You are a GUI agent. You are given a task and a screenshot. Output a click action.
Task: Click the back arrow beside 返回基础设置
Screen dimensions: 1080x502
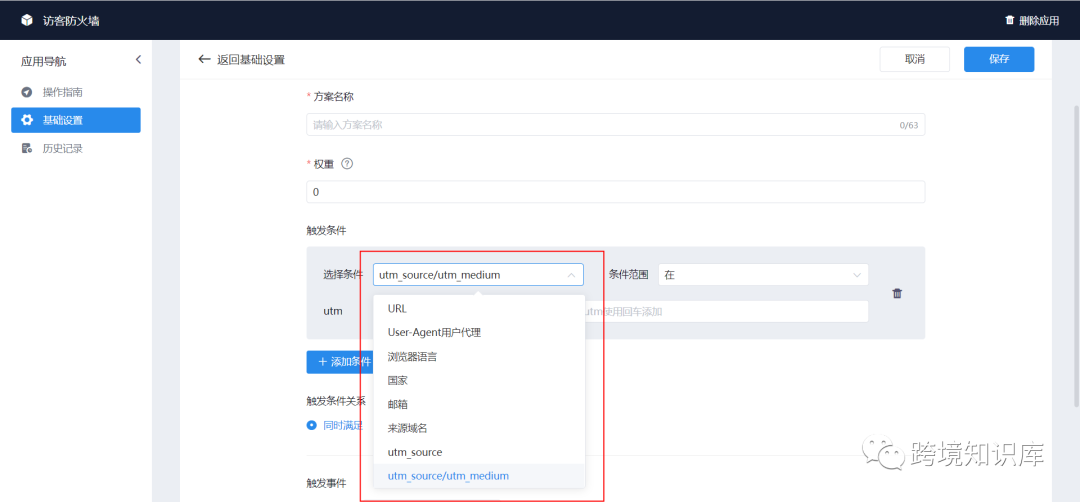coord(204,59)
